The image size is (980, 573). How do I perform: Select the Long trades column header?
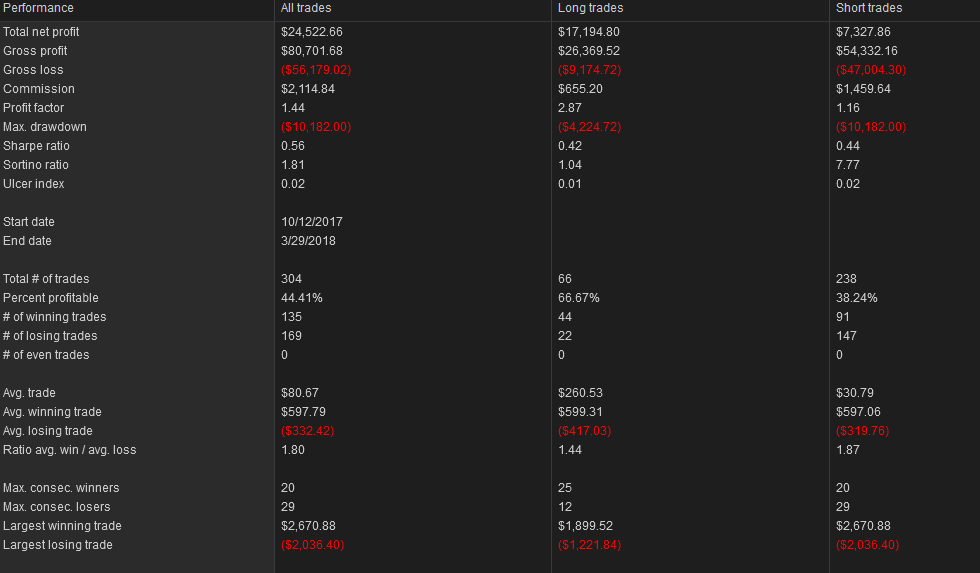590,8
